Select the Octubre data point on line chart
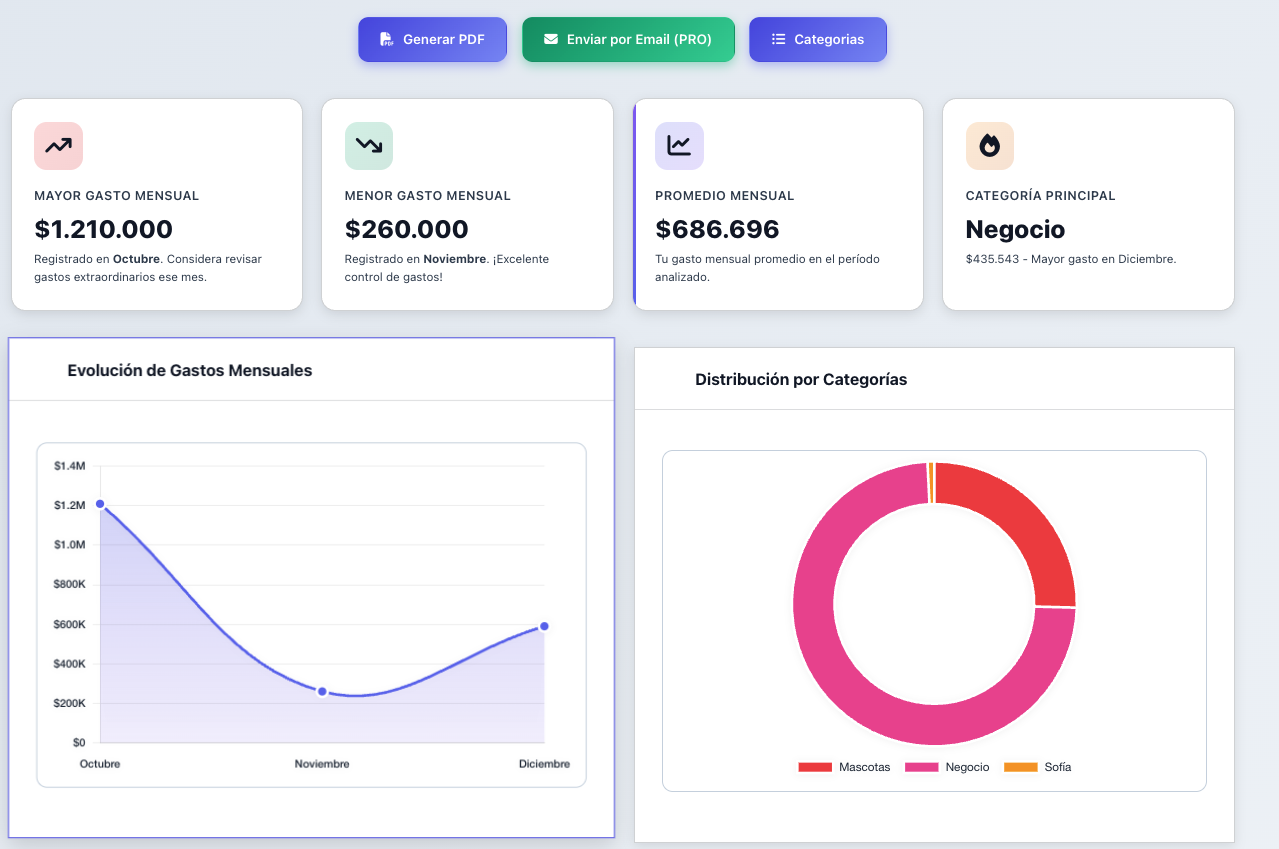The image size is (1279, 849). pos(100,504)
